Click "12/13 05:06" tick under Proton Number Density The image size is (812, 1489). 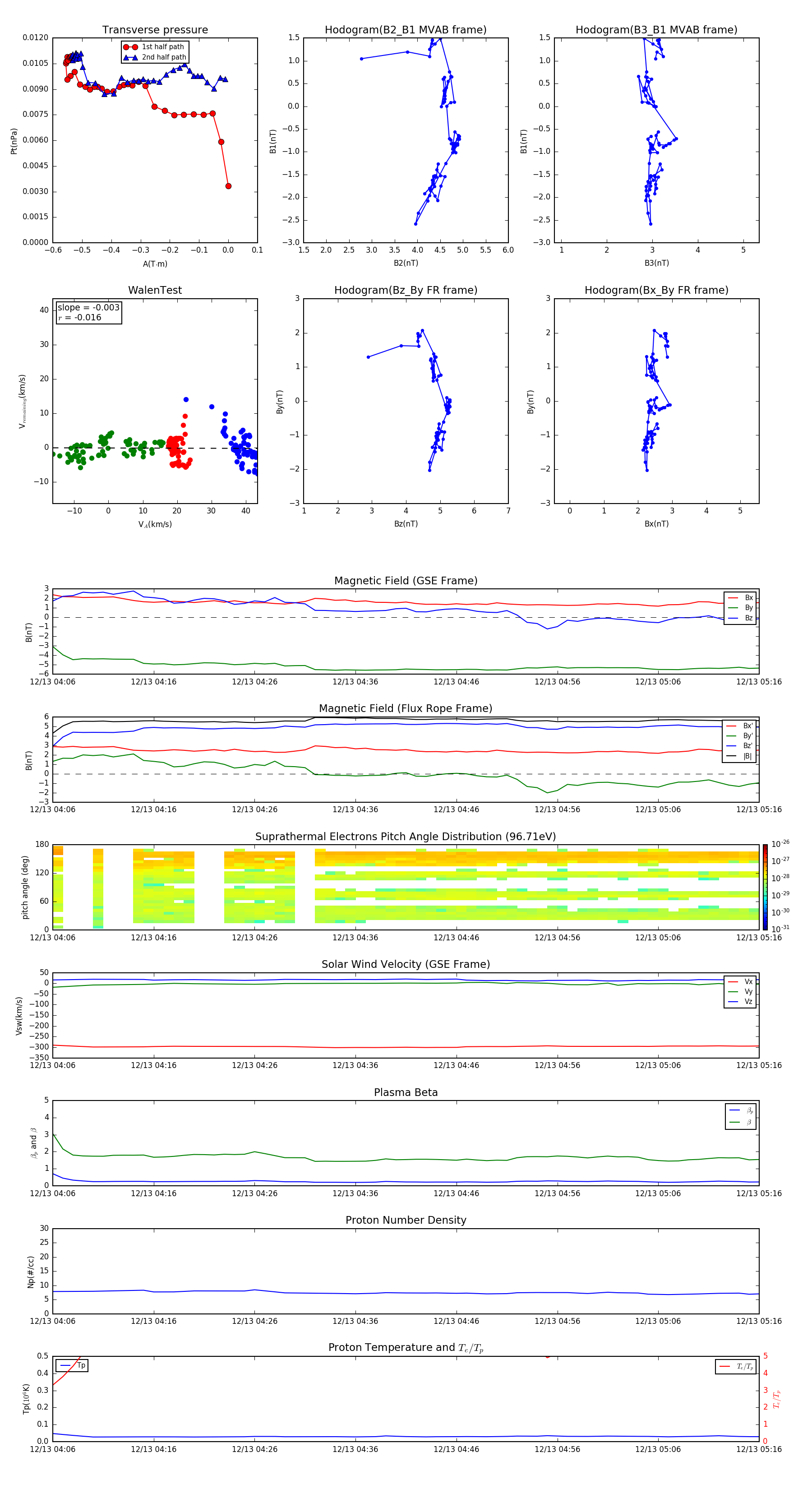pos(658,1321)
